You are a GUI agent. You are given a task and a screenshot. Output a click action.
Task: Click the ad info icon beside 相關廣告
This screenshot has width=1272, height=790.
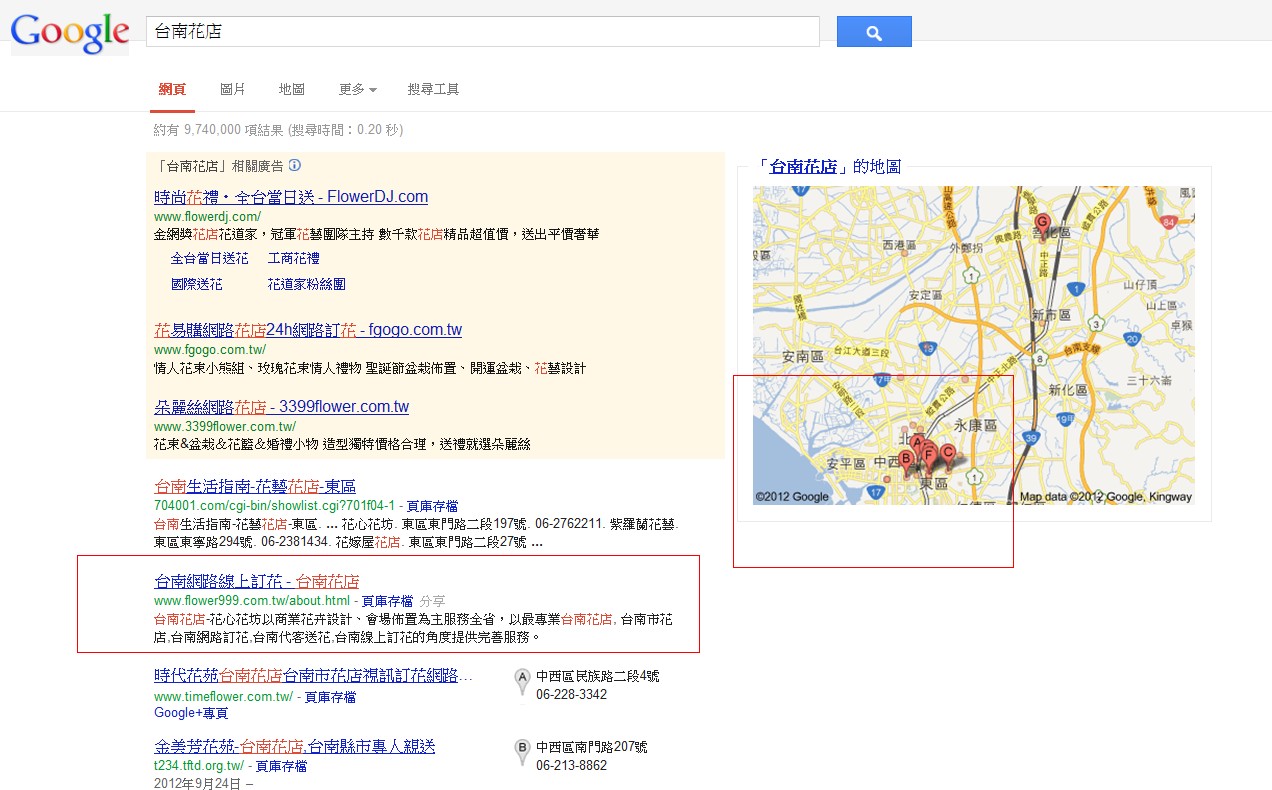tap(295, 166)
